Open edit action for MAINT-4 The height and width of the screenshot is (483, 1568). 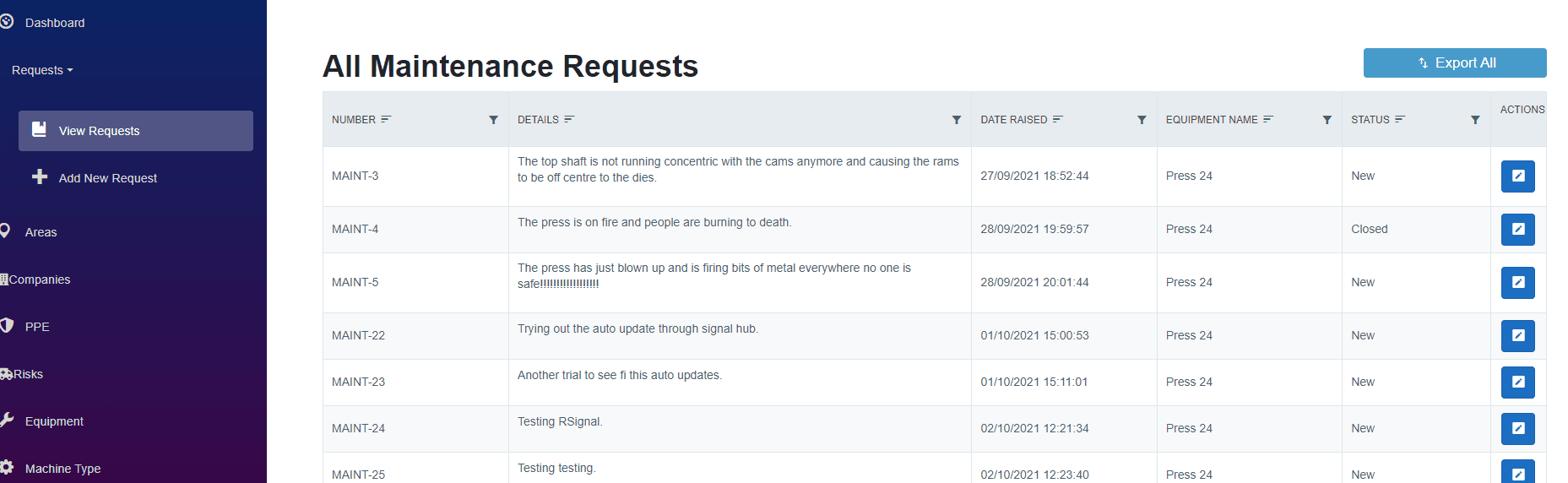[x=1517, y=230]
